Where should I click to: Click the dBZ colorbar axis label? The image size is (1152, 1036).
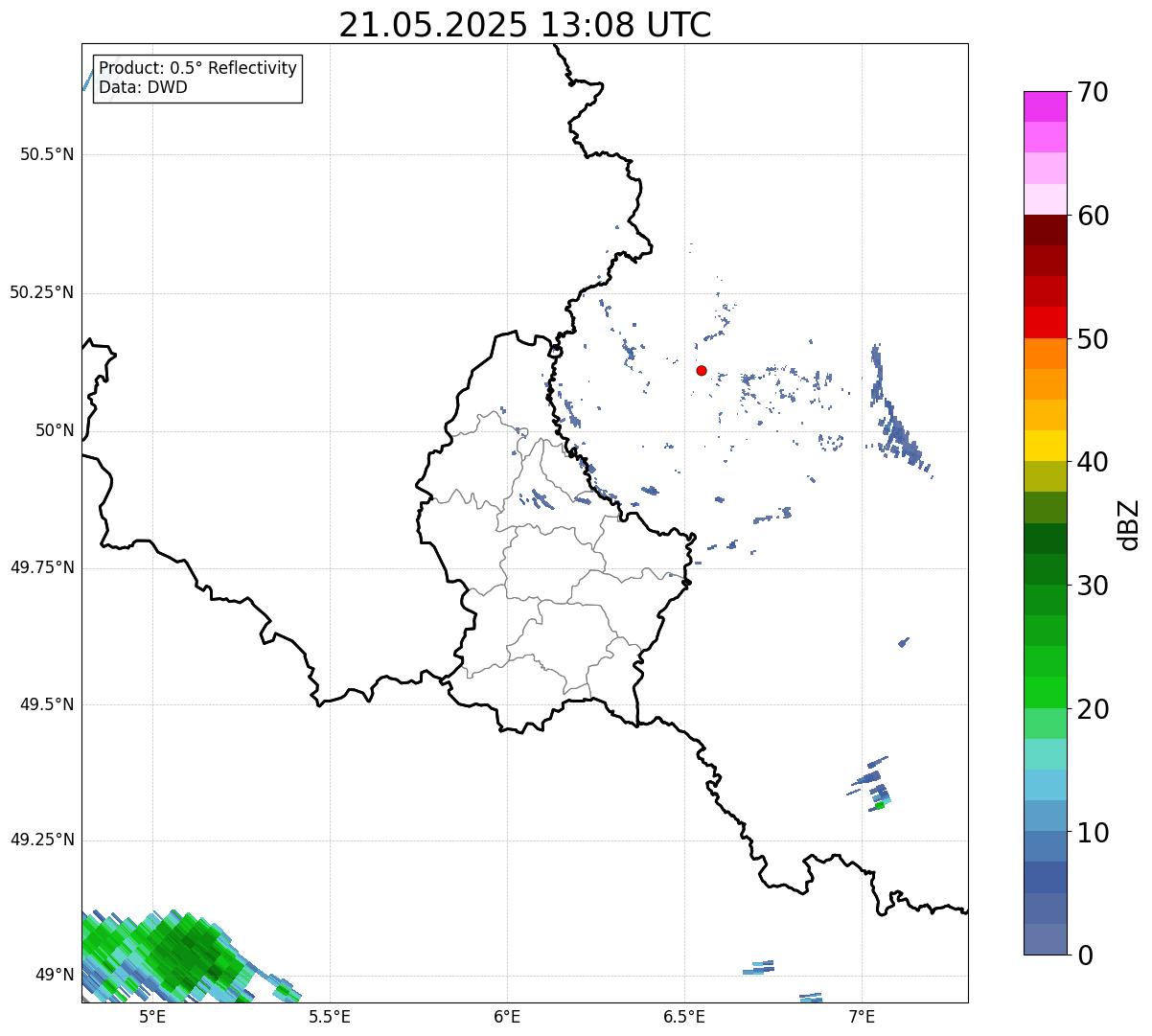(x=1129, y=523)
